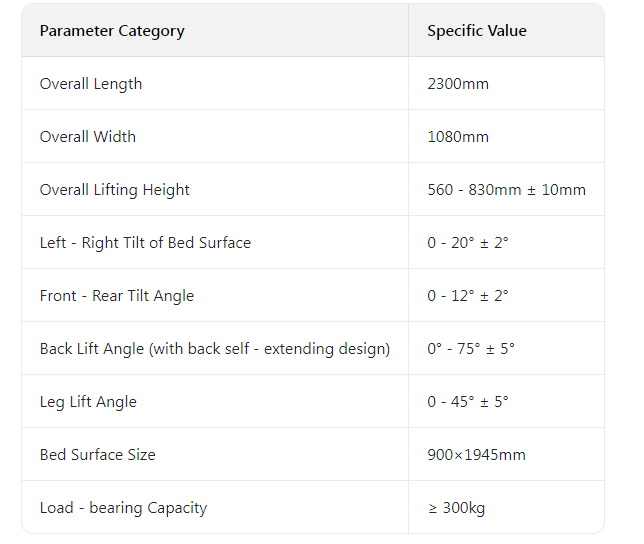Click the 1080mm value cell
The height and width of the screenshot is (544, 644).
[x=458, y=137]
